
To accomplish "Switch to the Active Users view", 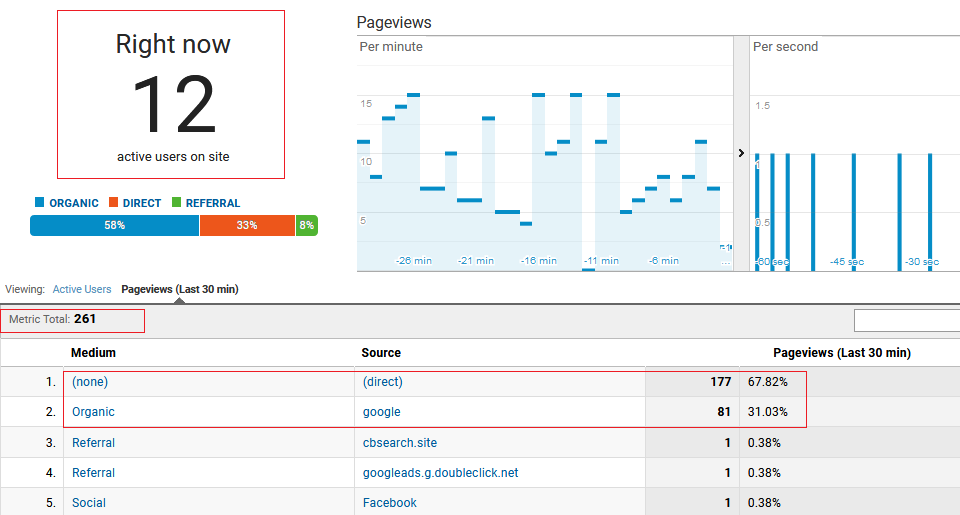I will point(82,289).
